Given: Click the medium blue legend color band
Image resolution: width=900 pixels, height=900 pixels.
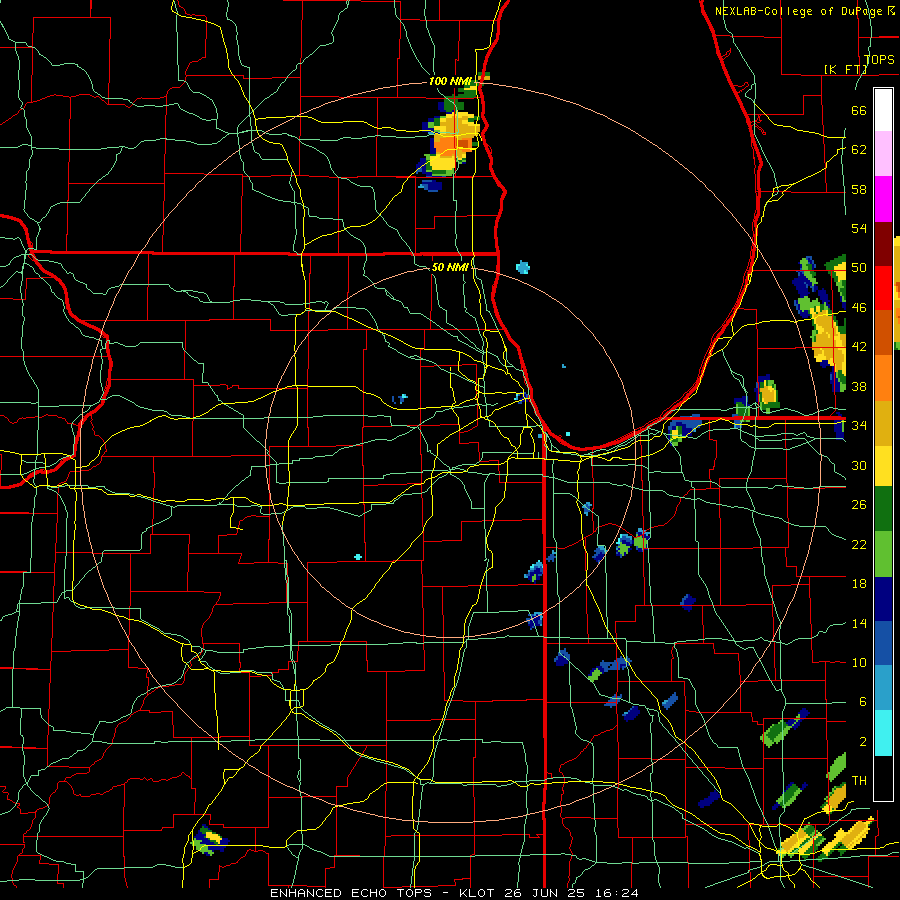Looking at the screenshot, I should (x=883, y=643).
